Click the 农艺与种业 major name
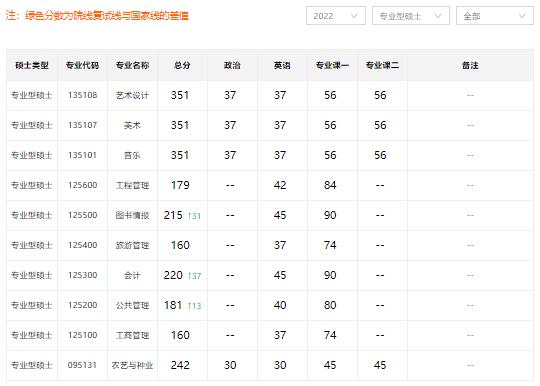Screen dimensions: 540x386 coord(132,365)
